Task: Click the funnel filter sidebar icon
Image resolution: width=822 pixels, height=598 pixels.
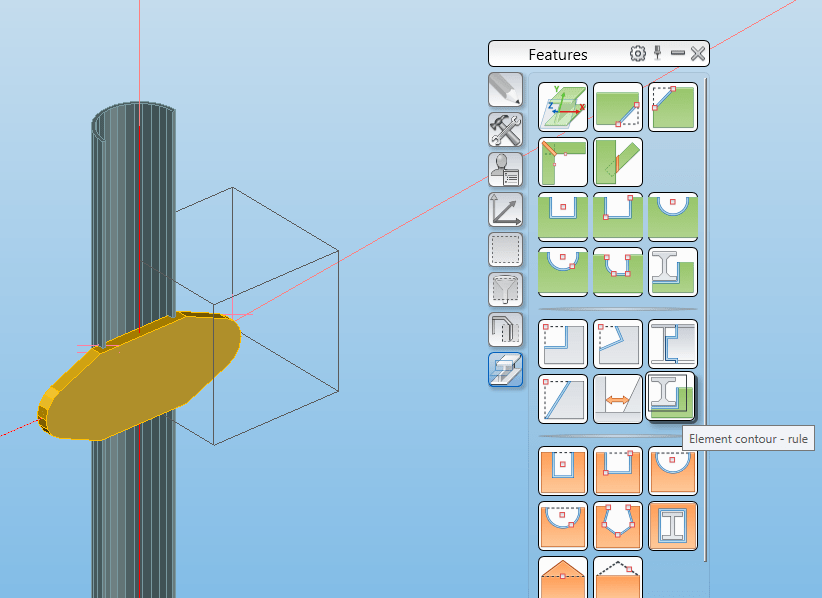Action: (x=506, y=290)
